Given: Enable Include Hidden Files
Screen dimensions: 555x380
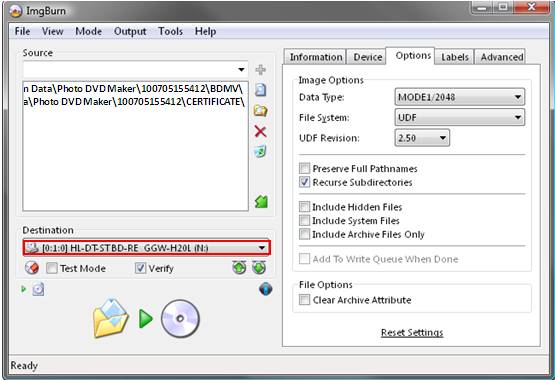Looking at the screenshot, I should coord(304,207).
